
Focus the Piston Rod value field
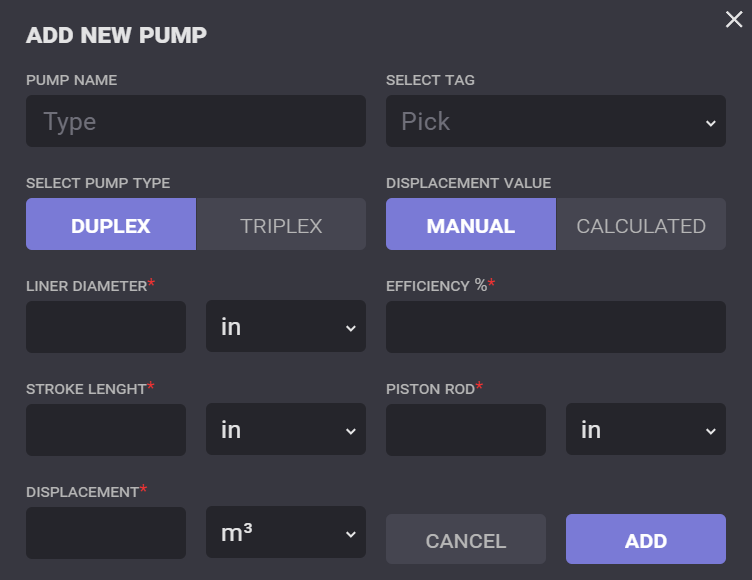click(x=466, y=430)
